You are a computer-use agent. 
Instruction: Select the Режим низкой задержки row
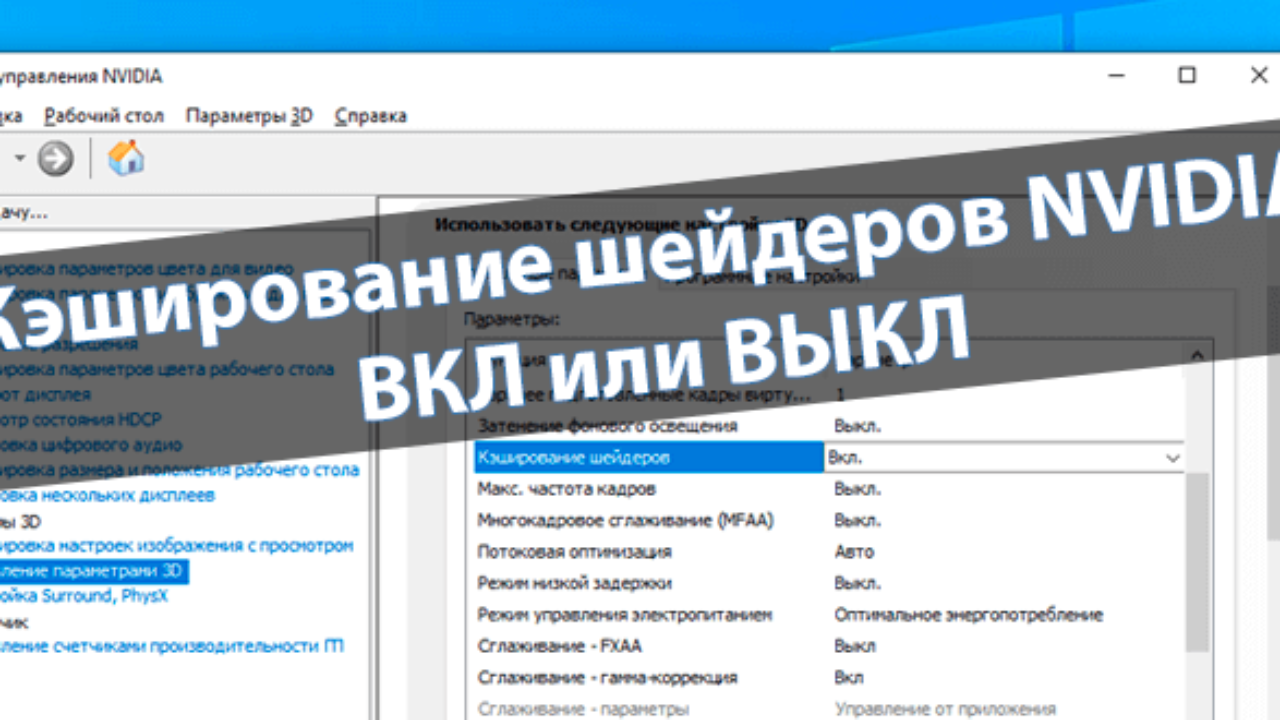click(x=829, y=583)
